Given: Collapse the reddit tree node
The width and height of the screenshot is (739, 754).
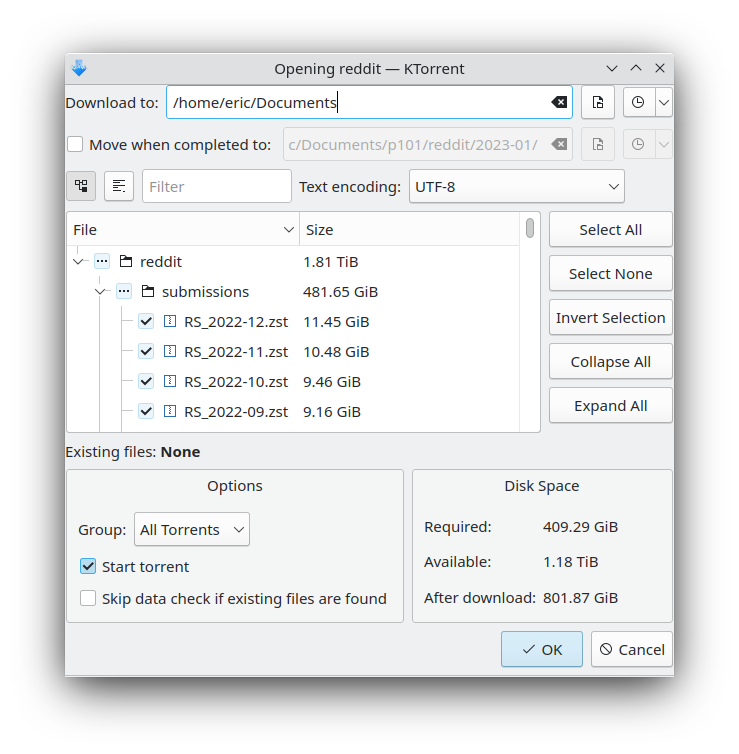Looking at the screenshot, I should tap(78, 262).
